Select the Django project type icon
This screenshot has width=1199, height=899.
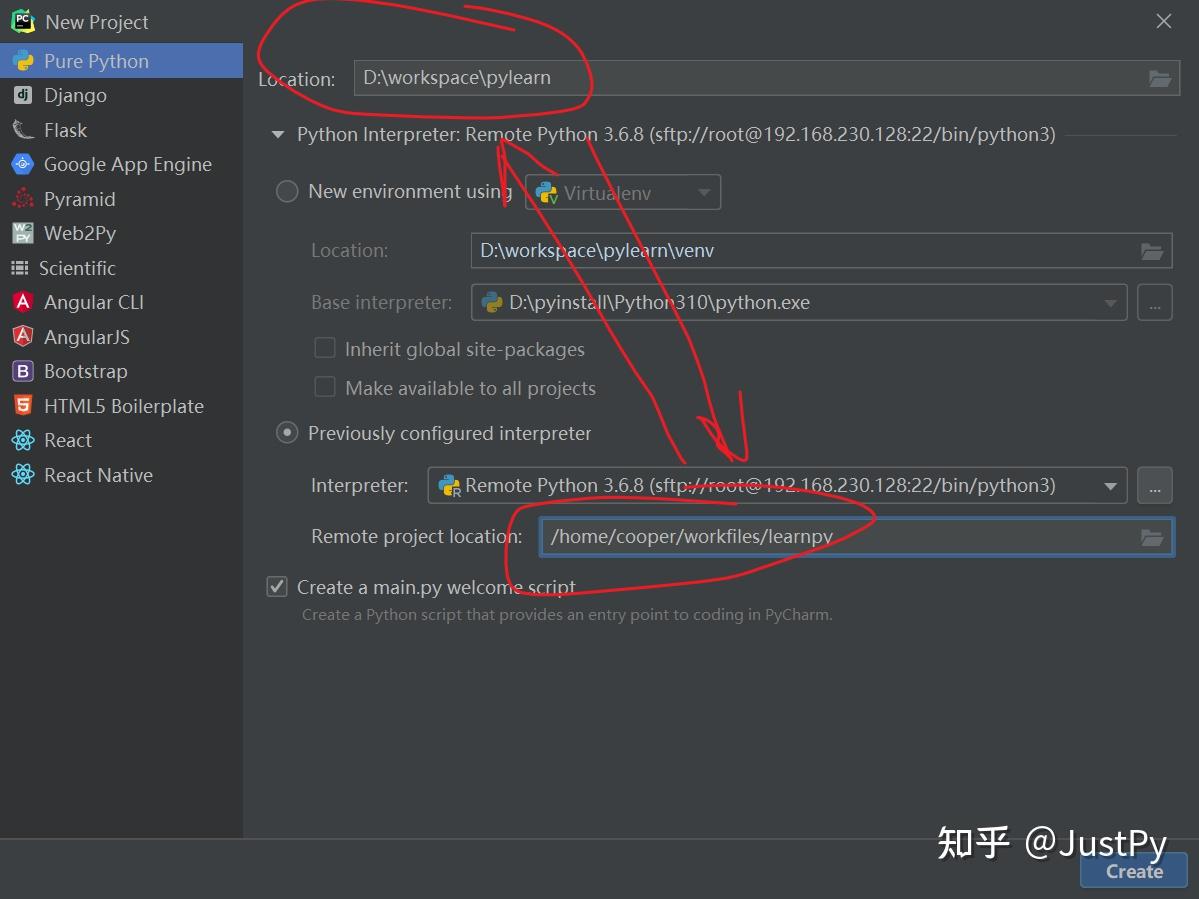pos(22,95)
